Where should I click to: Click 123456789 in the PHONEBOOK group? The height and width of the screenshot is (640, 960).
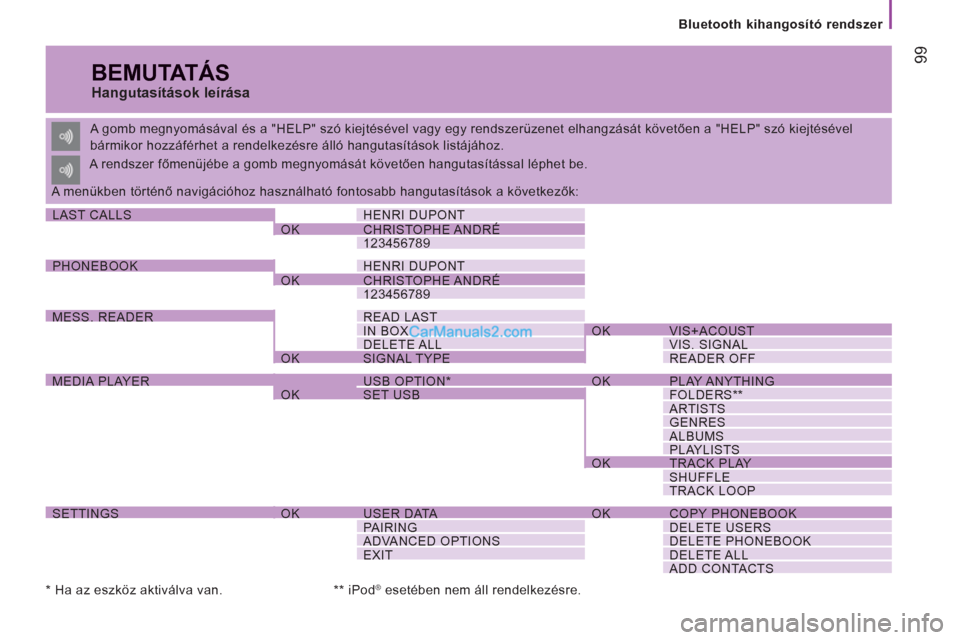(x=470, y=294)
